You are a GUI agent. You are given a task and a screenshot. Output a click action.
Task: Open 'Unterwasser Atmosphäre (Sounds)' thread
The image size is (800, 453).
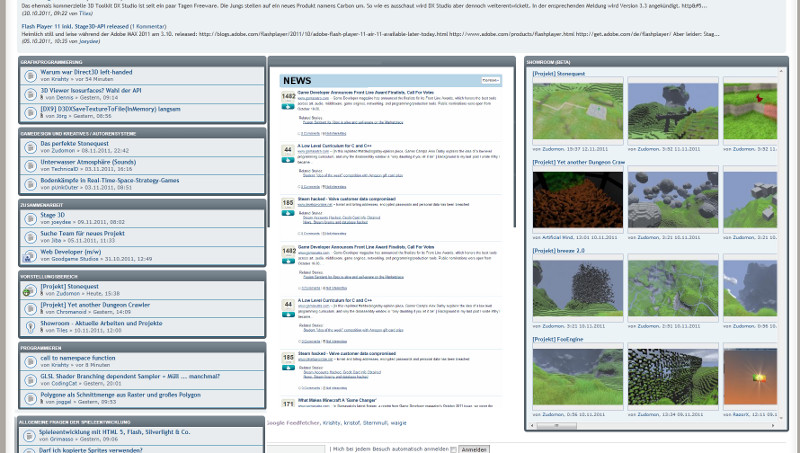[89, 161]
